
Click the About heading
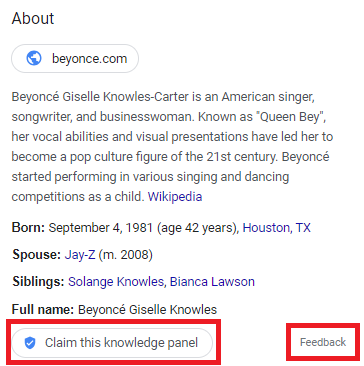pos(33,18)
